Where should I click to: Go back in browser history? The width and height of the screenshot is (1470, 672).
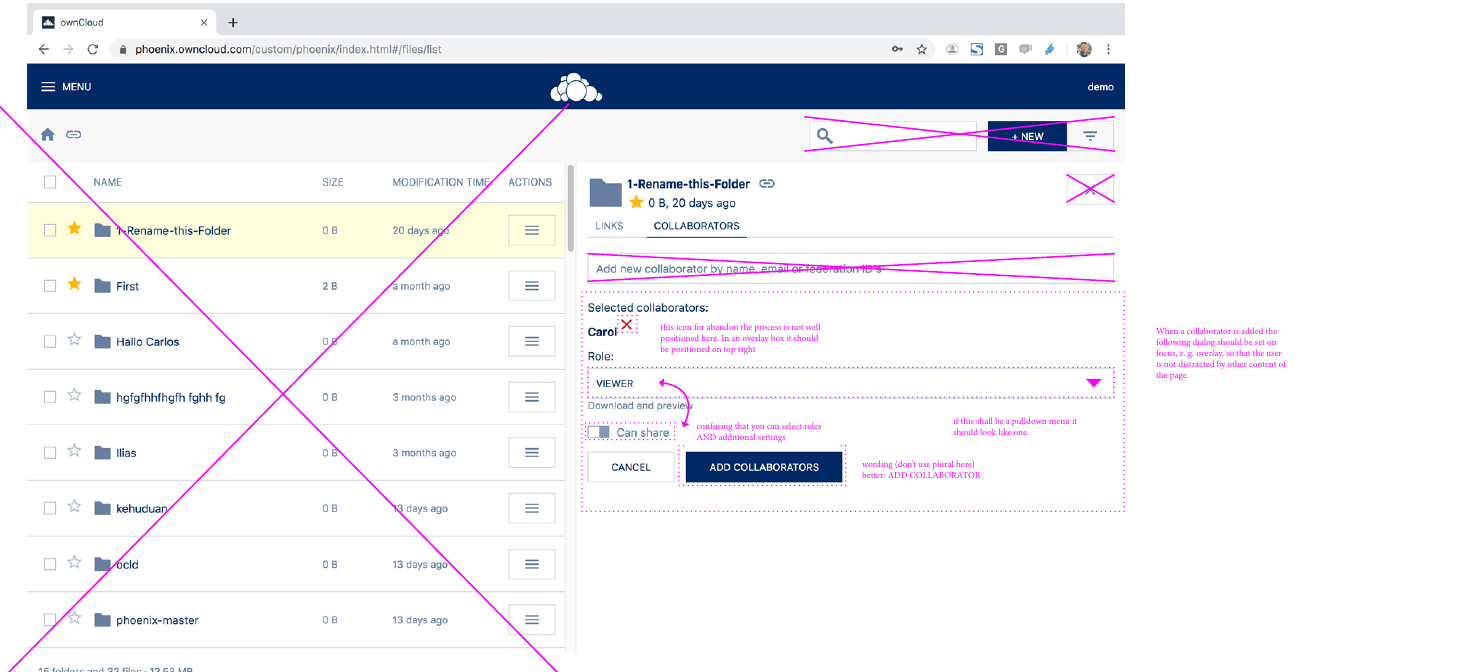click(43, 49)
